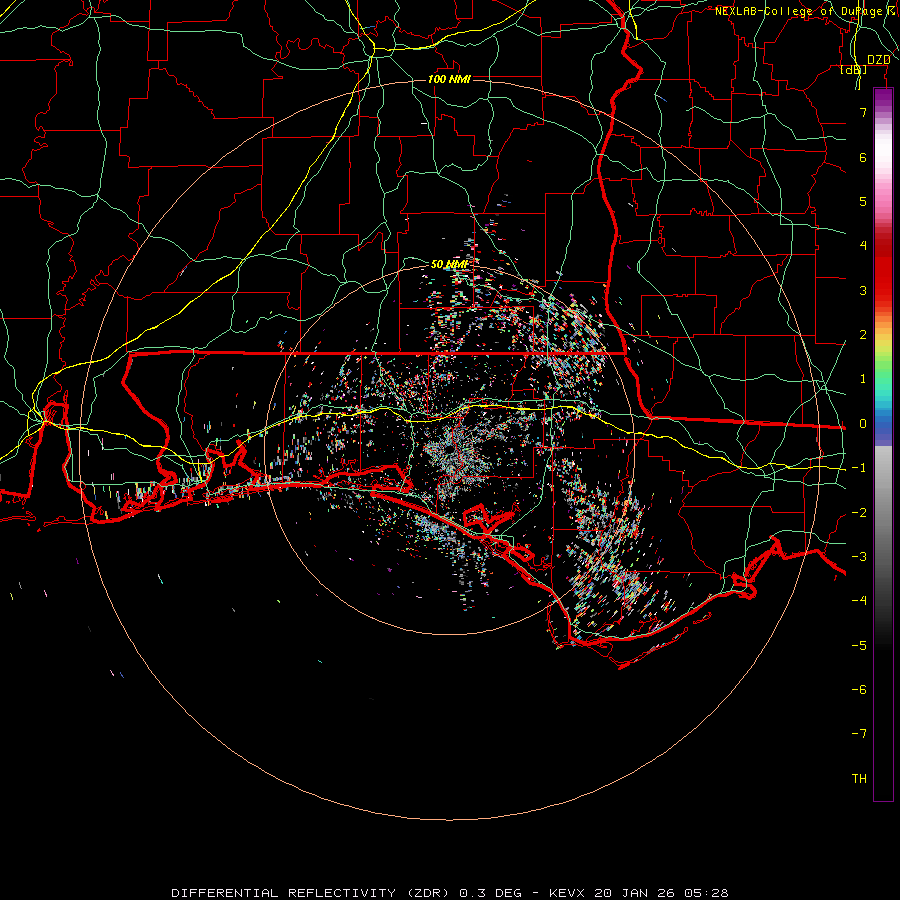Image resolution: width=900 pixels, height=900 pixels.
Task: Click the TH threshold label on the scale
Action: click(x=859, y=779)
